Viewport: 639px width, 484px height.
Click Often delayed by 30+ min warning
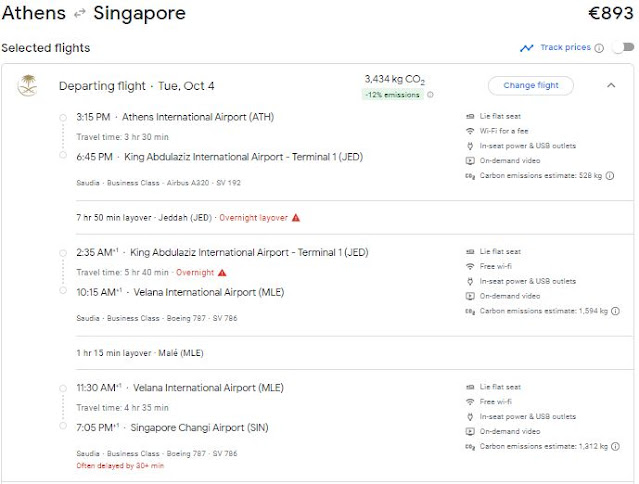tap(120, 466)
